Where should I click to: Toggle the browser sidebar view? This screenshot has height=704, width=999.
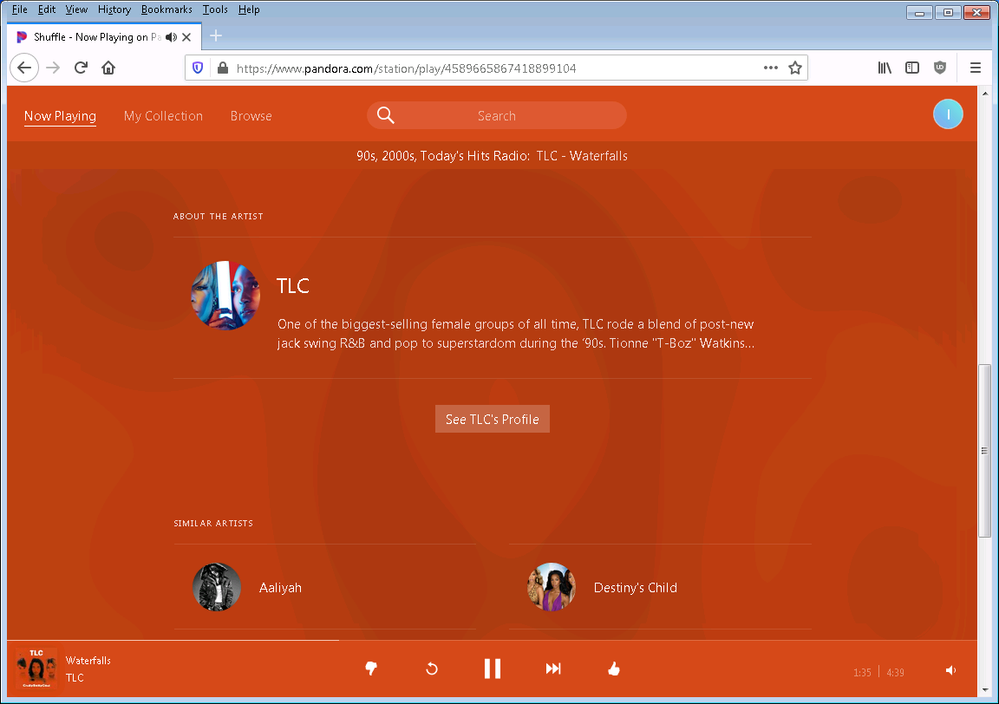[912, 68]
